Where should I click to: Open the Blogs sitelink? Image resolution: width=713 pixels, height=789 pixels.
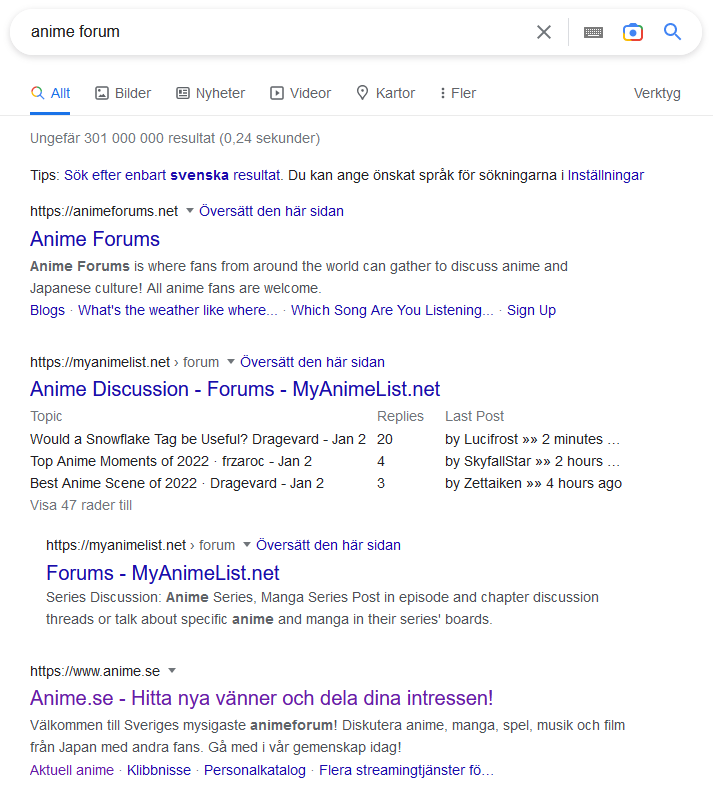(47, 310)
